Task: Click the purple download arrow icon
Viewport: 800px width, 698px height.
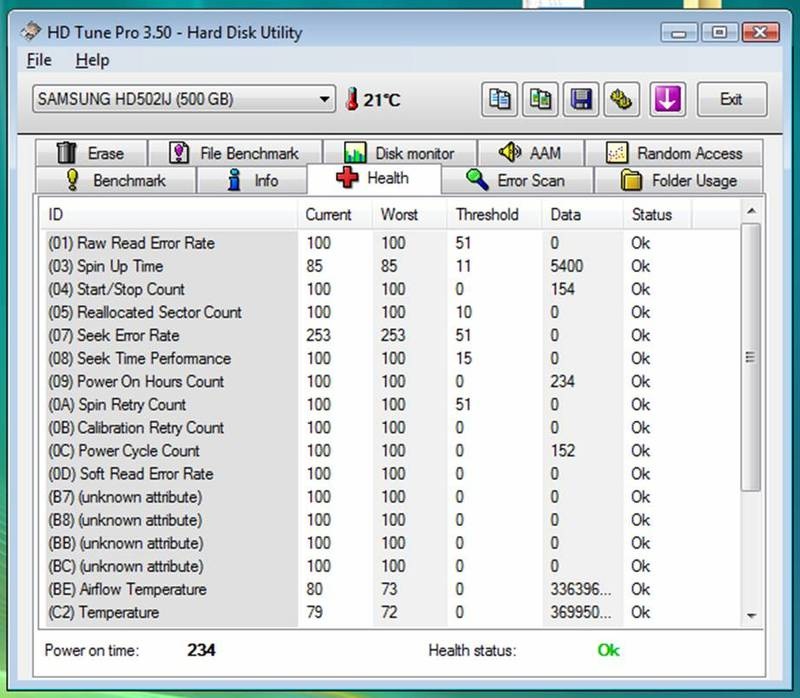Action: point(666,99)
